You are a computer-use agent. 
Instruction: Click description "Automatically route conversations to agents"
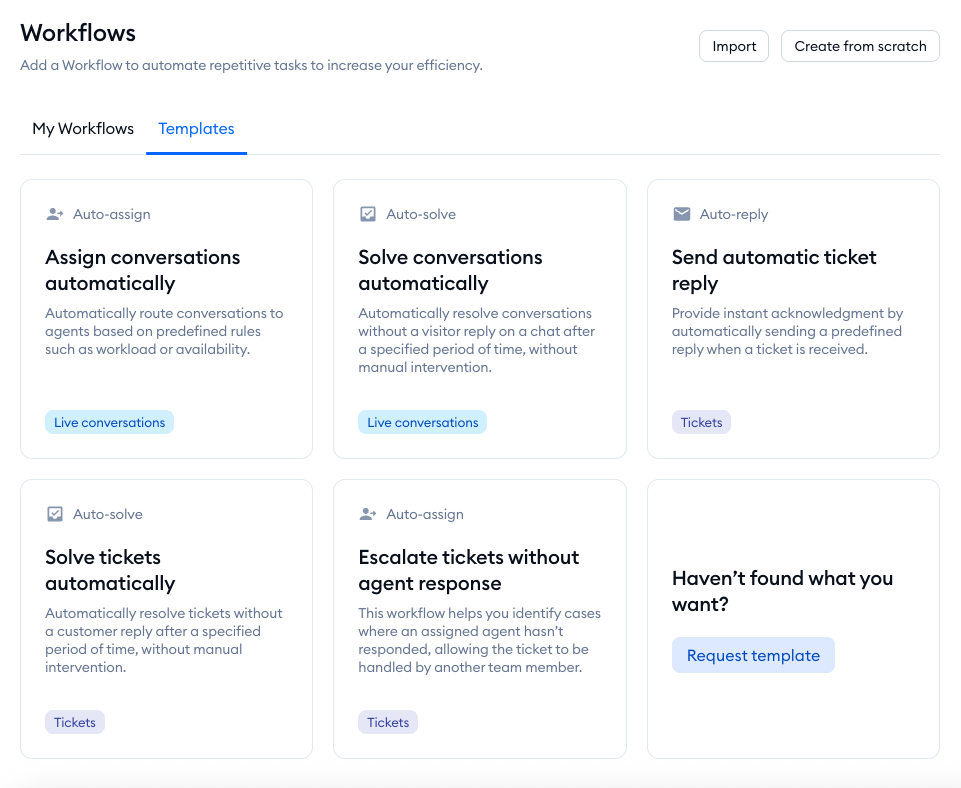[164, 331]
